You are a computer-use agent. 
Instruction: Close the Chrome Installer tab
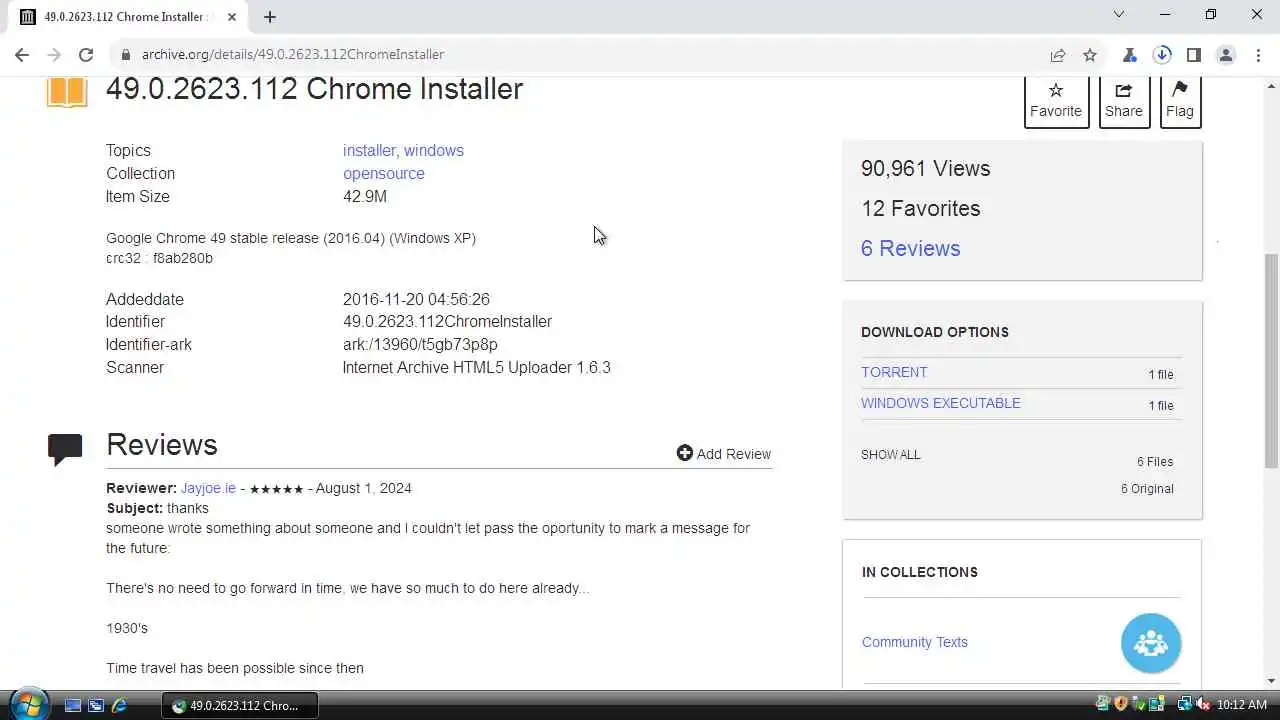coord(232,17)
